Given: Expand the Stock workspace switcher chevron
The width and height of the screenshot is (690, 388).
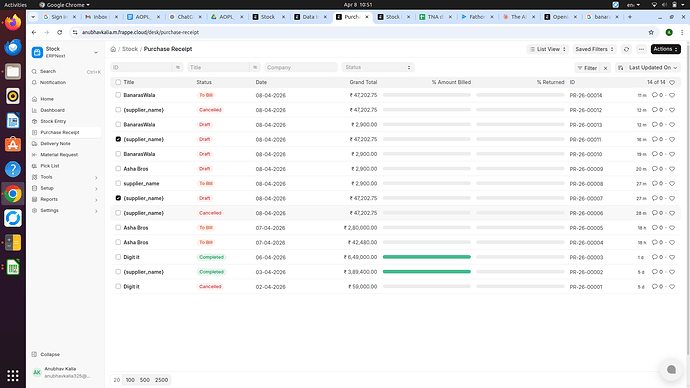Looking at the screenshot, I should click(x=96, y=52).
